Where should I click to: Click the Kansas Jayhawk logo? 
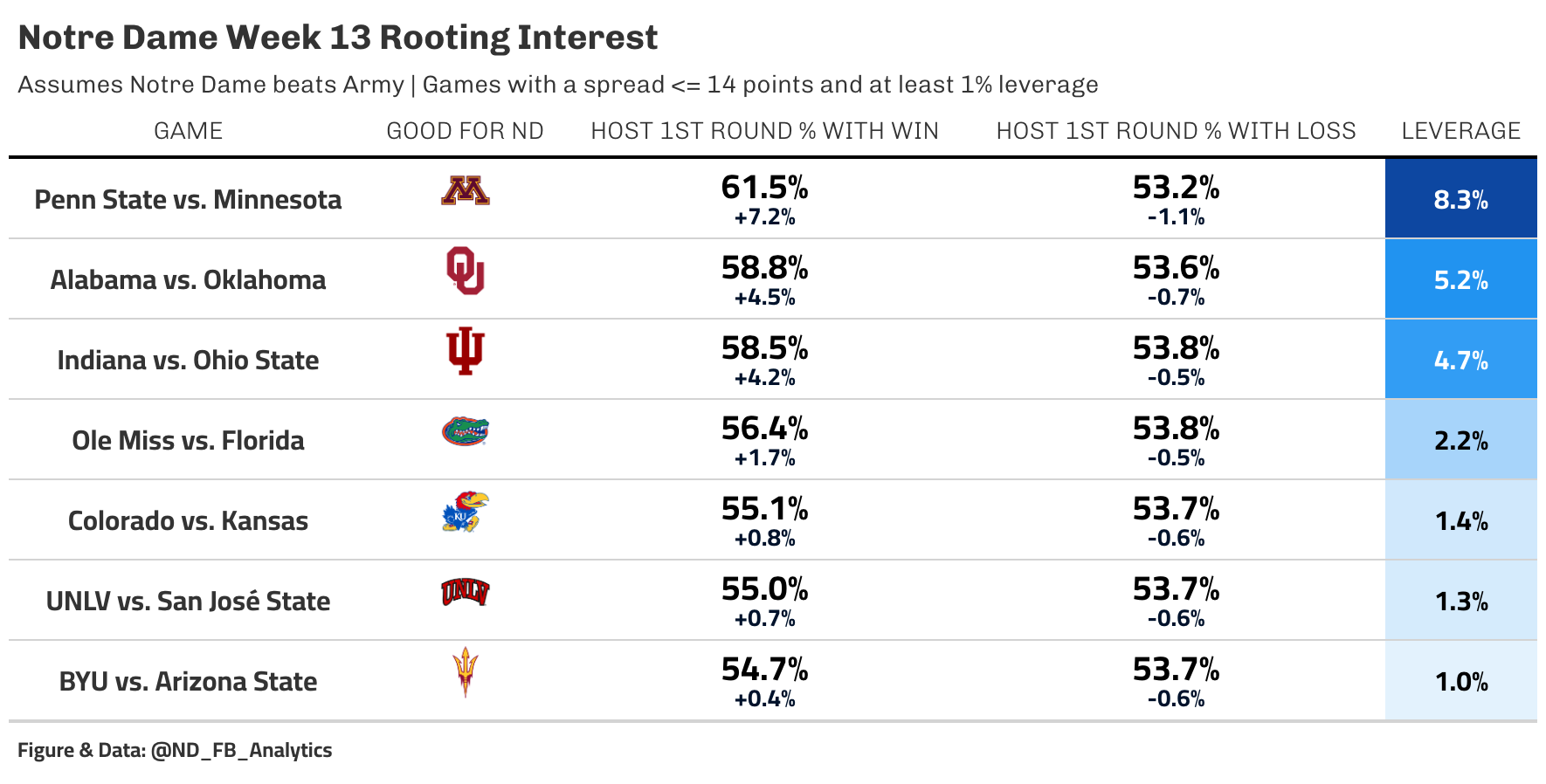coord(466,512)
